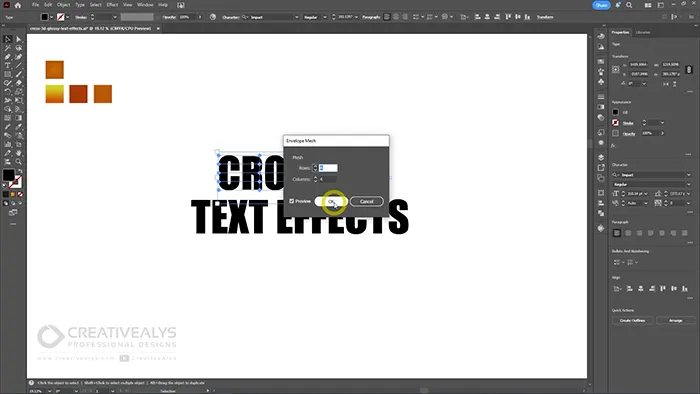Open the Type menu
Screen dimensions: 700x394
click(x=80, y=5)
